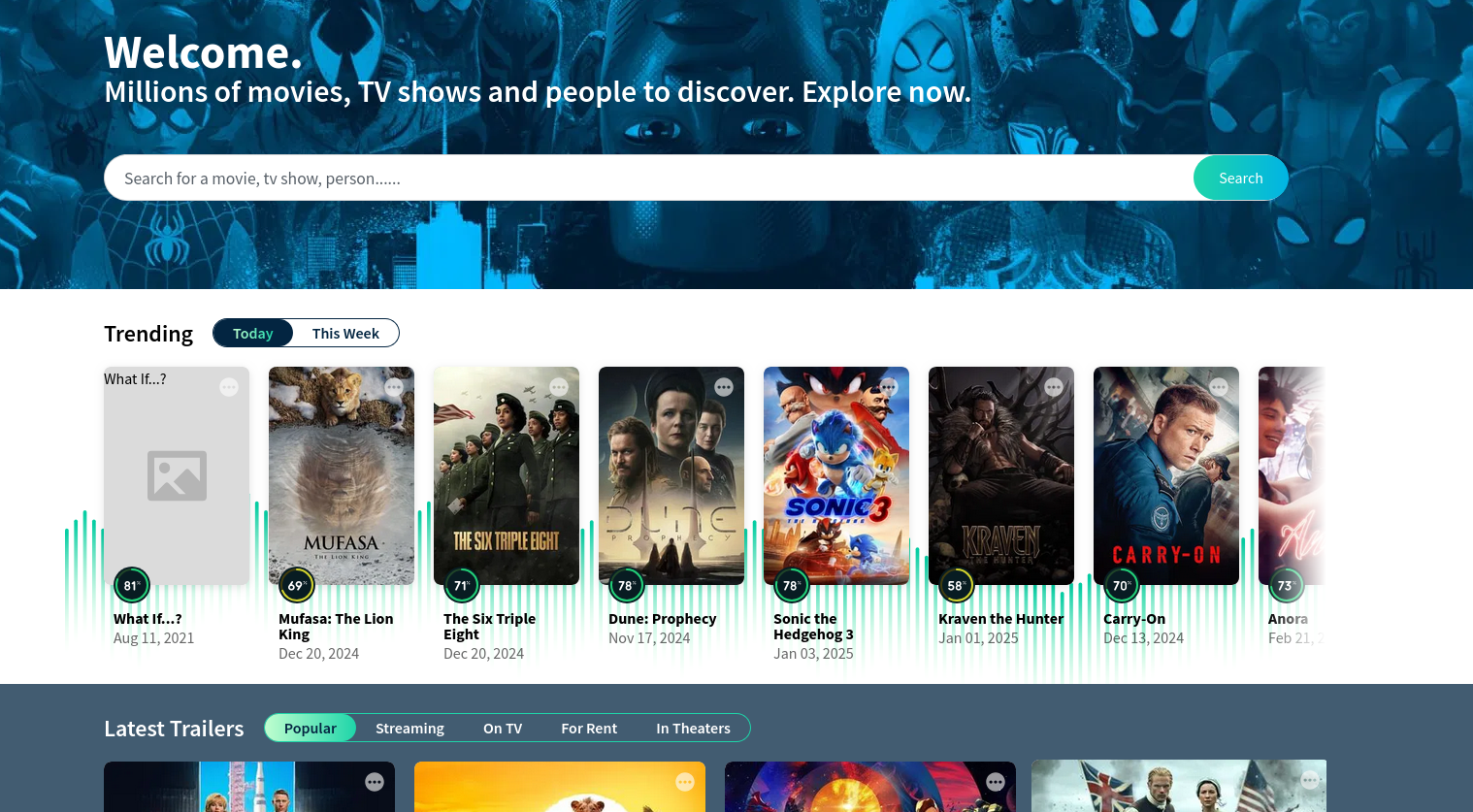Click the Mufasa poster image
The image size is (1473, 812).
click(x=342, y=475)
